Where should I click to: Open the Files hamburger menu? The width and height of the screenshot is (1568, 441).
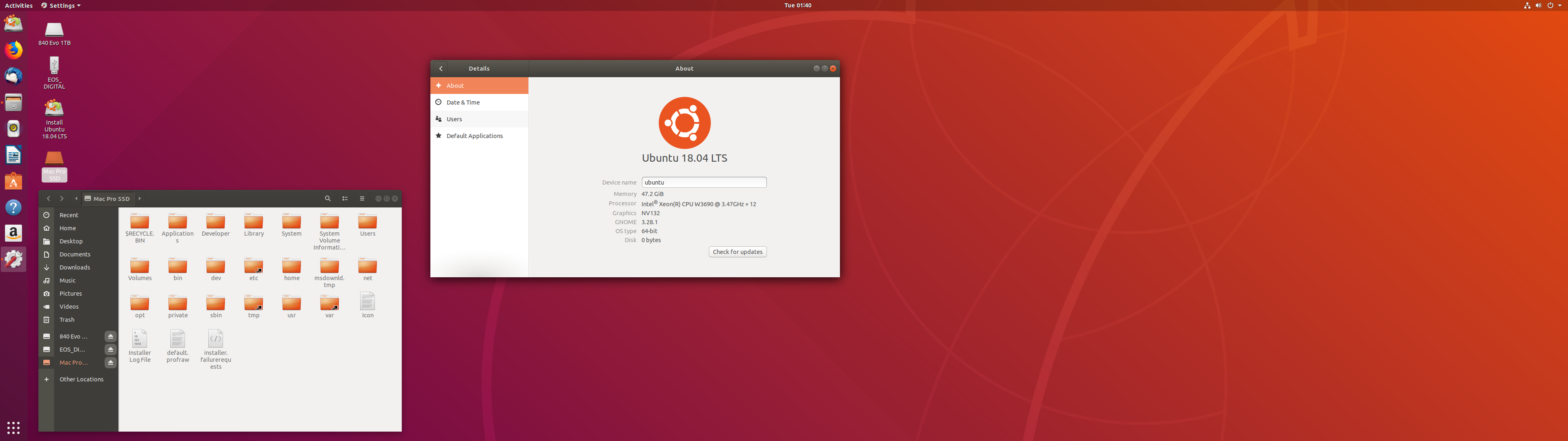[x=362, y=198]
